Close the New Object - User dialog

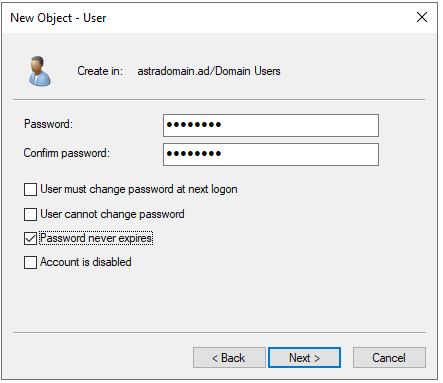coord(422,17)
